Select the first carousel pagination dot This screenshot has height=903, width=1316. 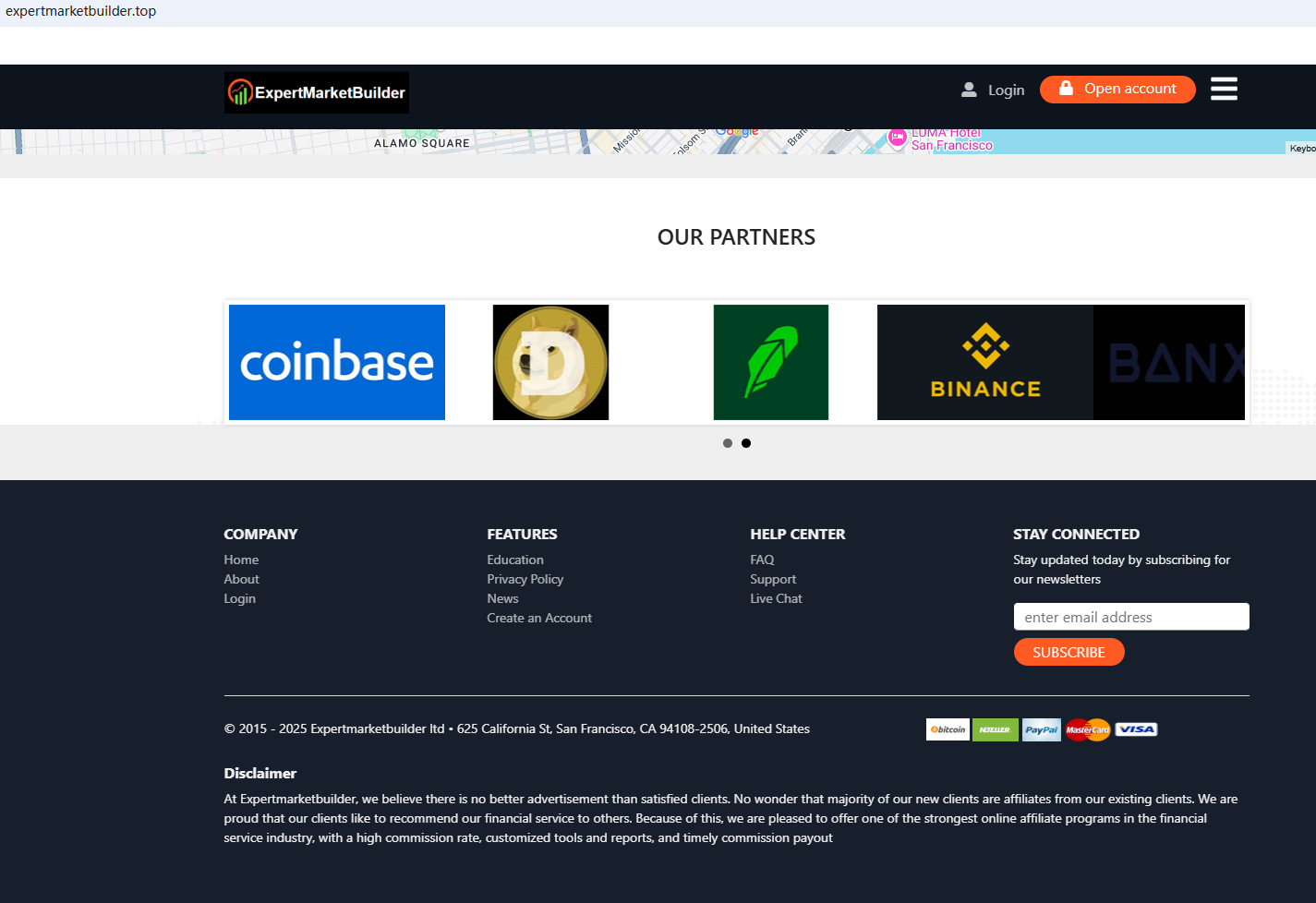coord(728,443)
